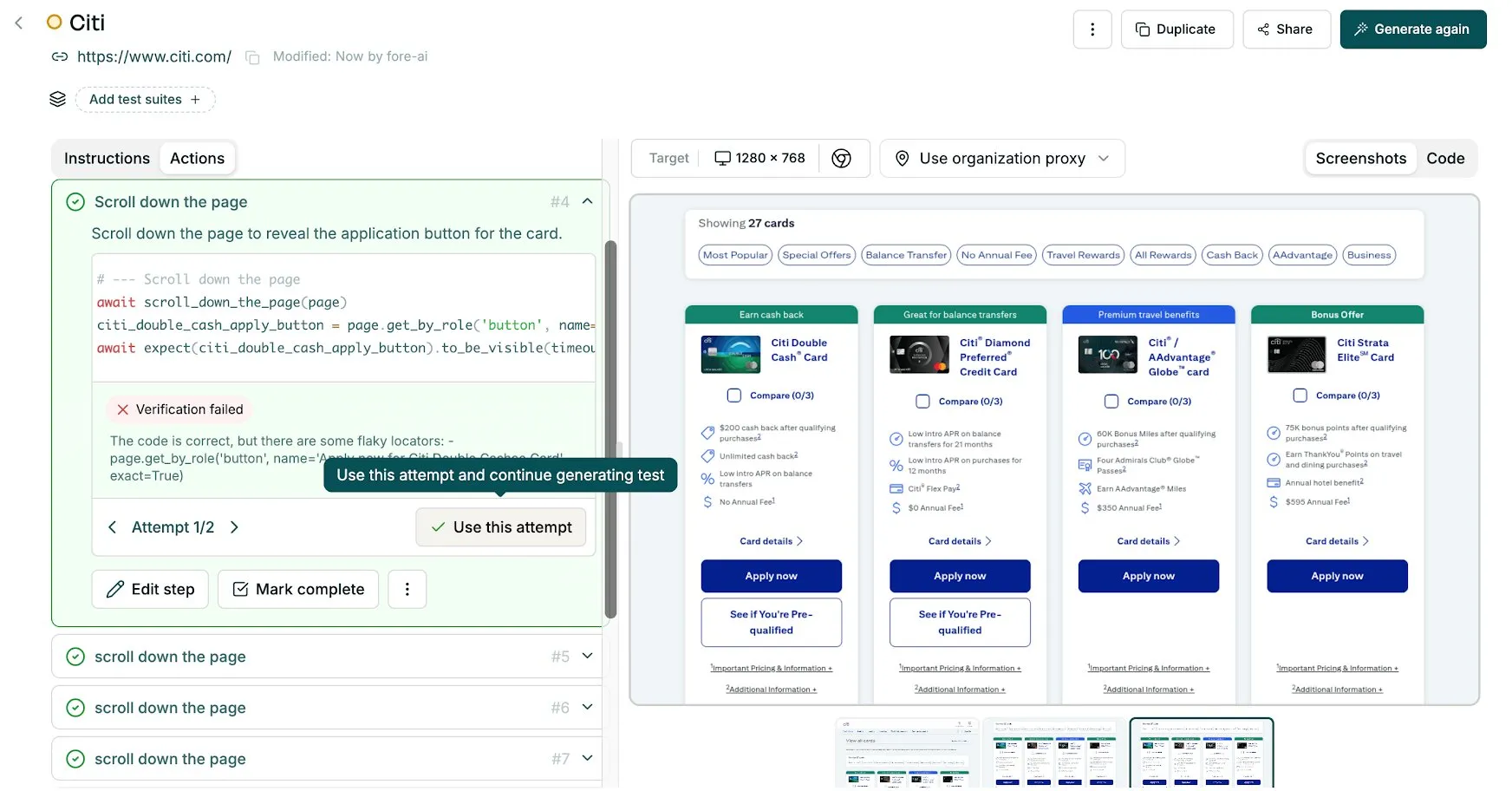Select the middle screenshot thumbnail

(x=1053, y=753)
